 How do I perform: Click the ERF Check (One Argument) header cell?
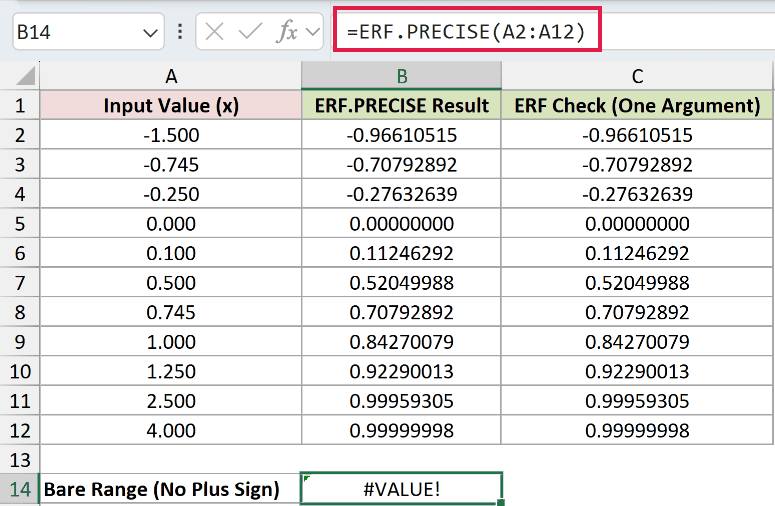click(637, 105)
